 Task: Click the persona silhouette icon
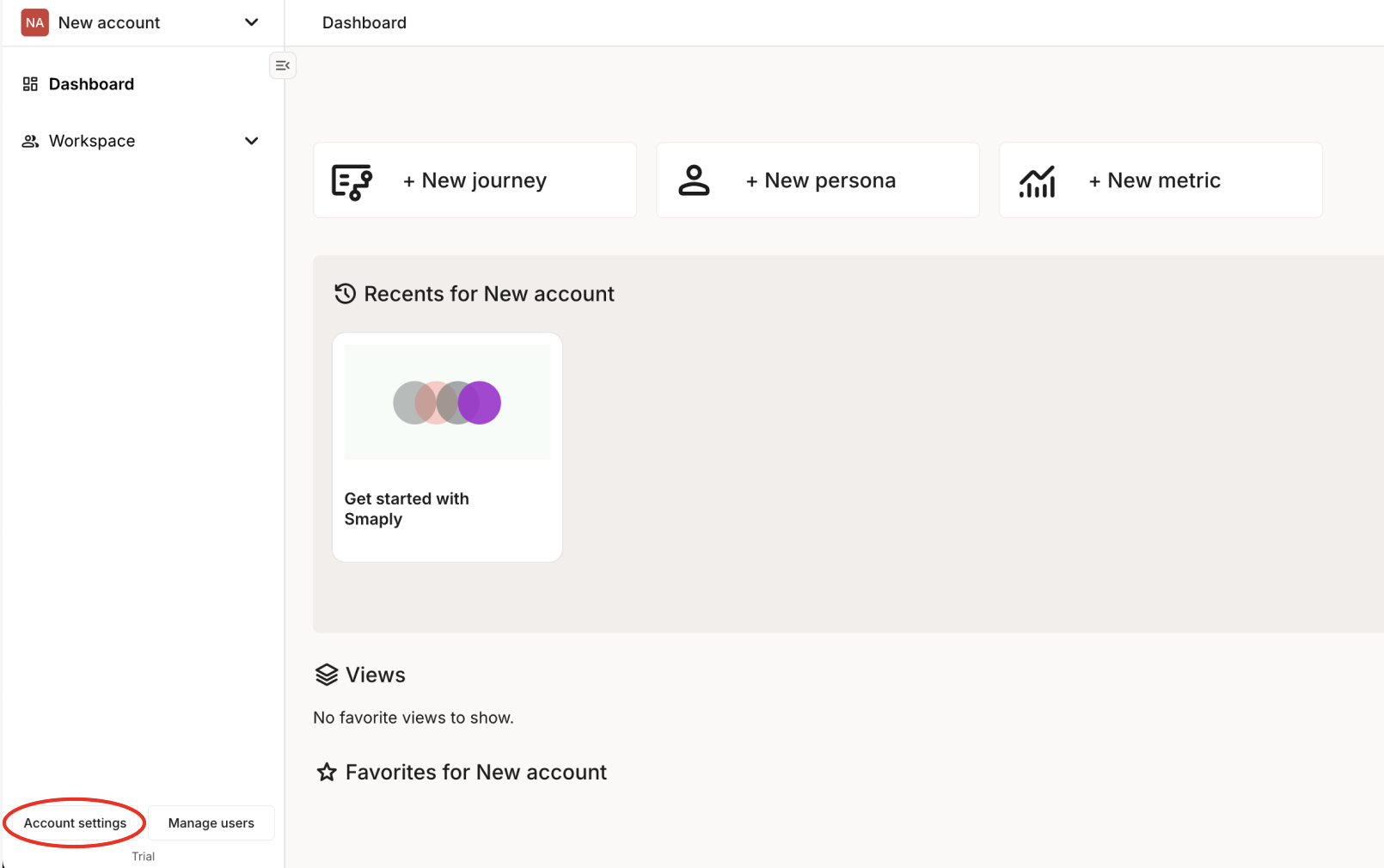pyautogui.click(x=694, y=180)
